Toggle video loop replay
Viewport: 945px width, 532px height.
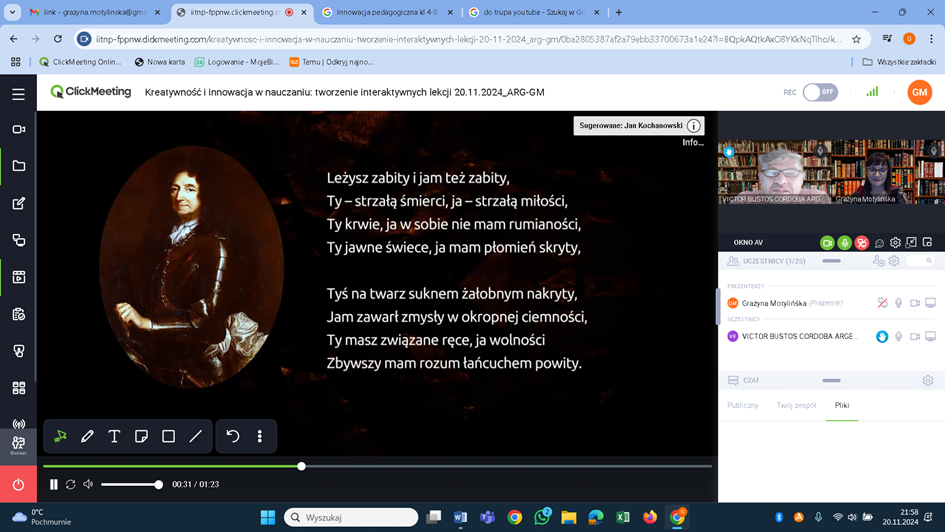pos(71,484)
